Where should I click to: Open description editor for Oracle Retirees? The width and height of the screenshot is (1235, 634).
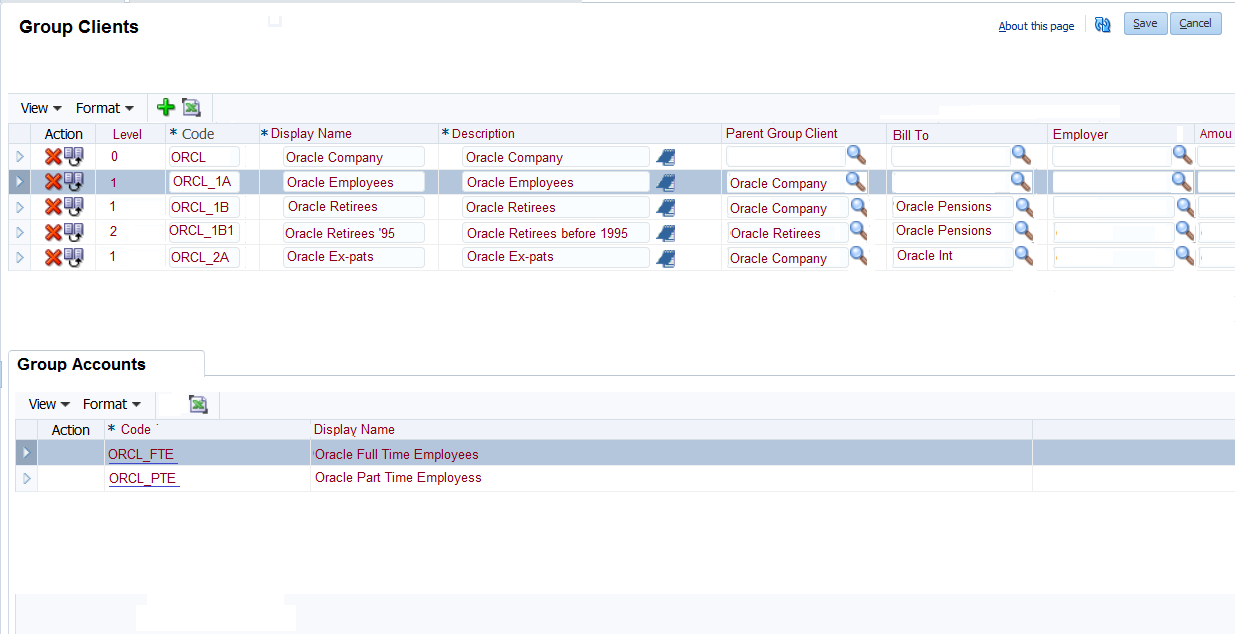(x=666, y=208)
